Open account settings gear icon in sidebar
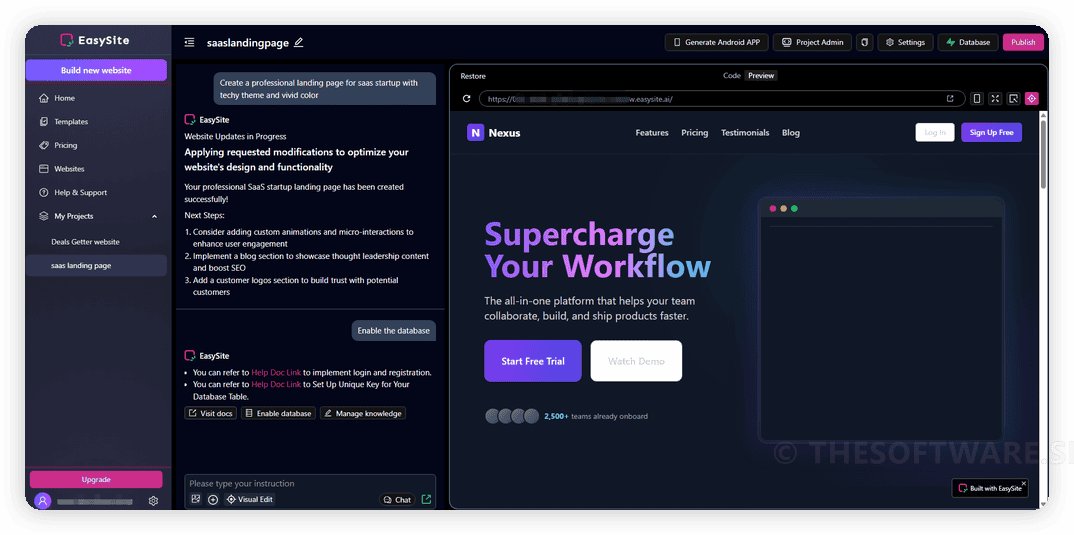Image resolution: width=1074 pixels, height=535 pixels. pos(153,501)
